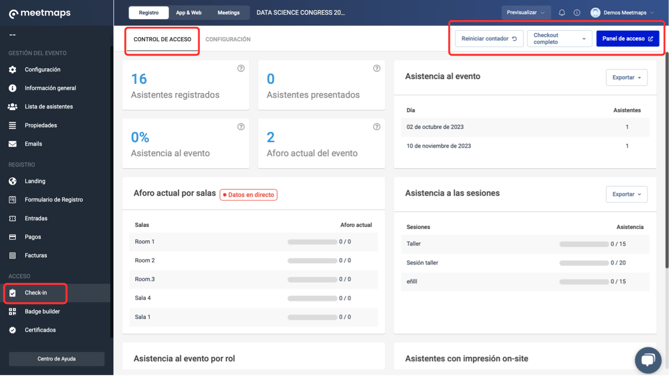Open Exportar dropdown for Asistencia al evento
The image size is (670, 377).
(x=626, y=78)
